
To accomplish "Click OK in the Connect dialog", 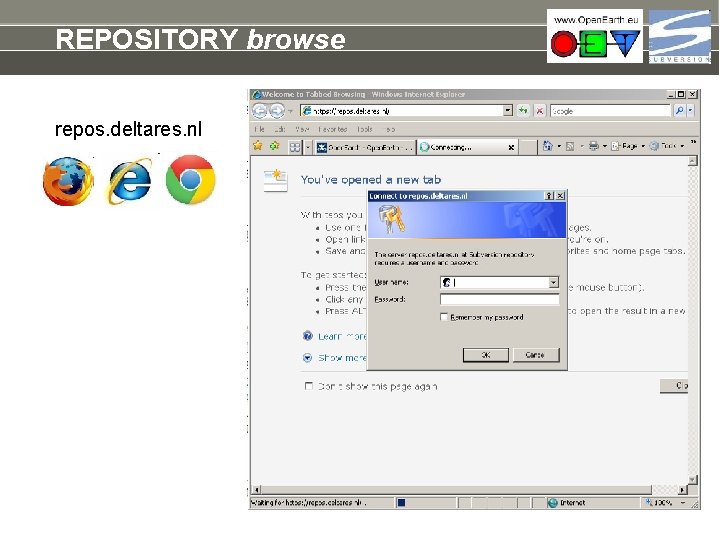I will (x=485, y=355).
